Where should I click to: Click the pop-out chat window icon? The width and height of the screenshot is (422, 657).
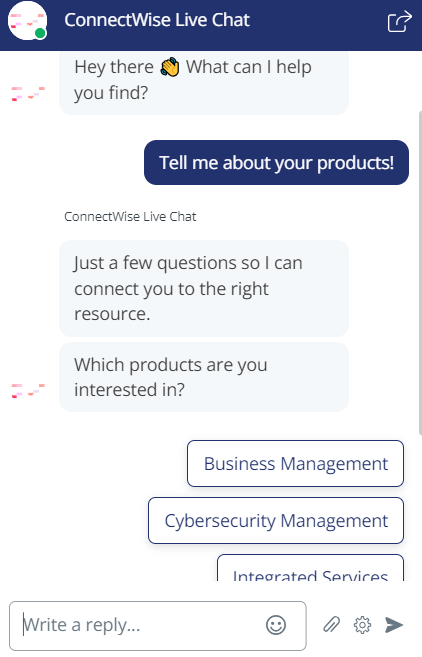click(399, 21)
